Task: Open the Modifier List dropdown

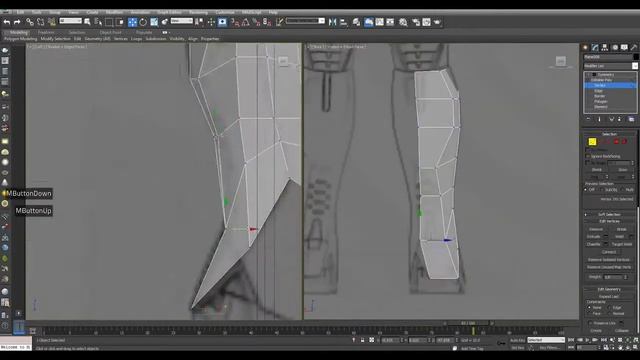Action: tap(610, 66)
